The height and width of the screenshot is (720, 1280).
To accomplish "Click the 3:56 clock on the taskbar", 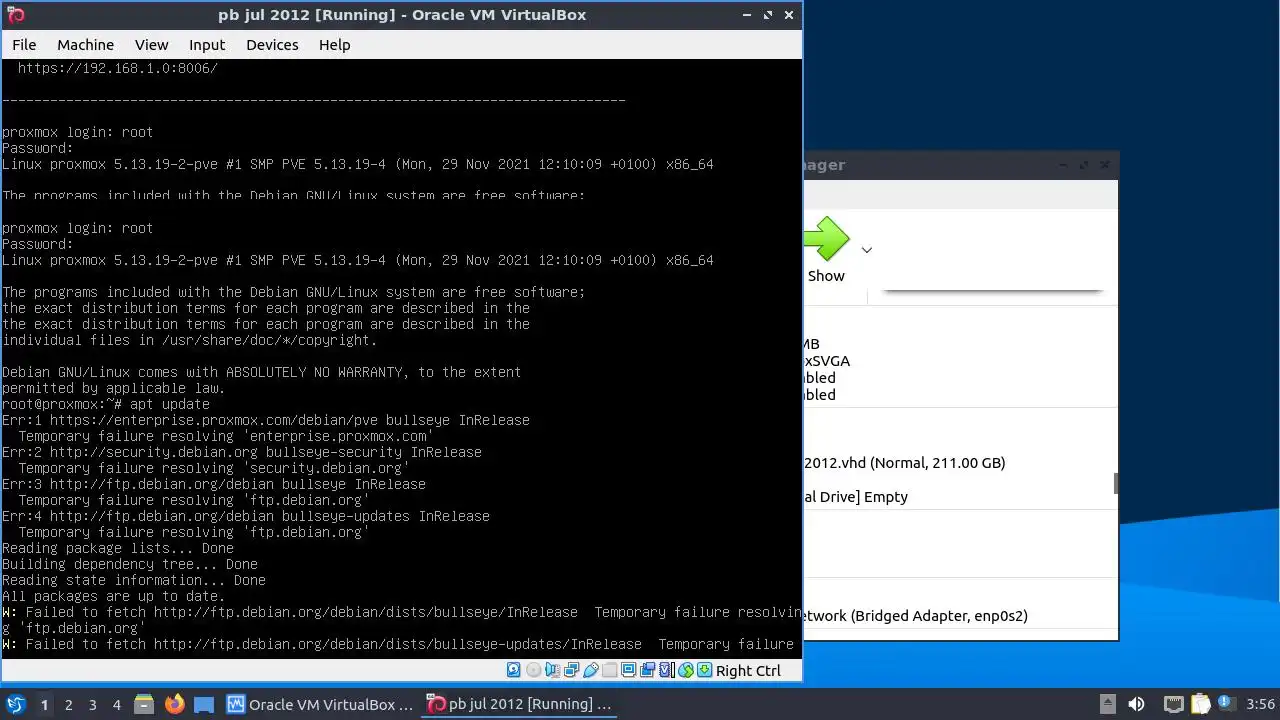I will (x=1261, y=705).
